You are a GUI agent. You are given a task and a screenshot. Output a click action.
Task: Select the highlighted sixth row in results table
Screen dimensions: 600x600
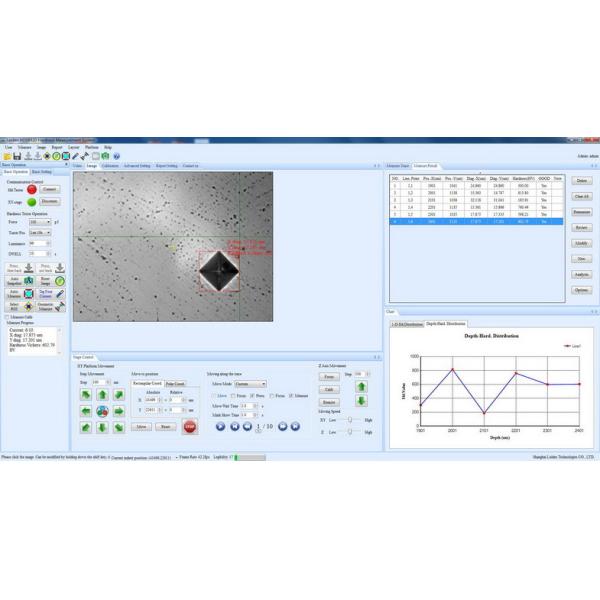476,222
